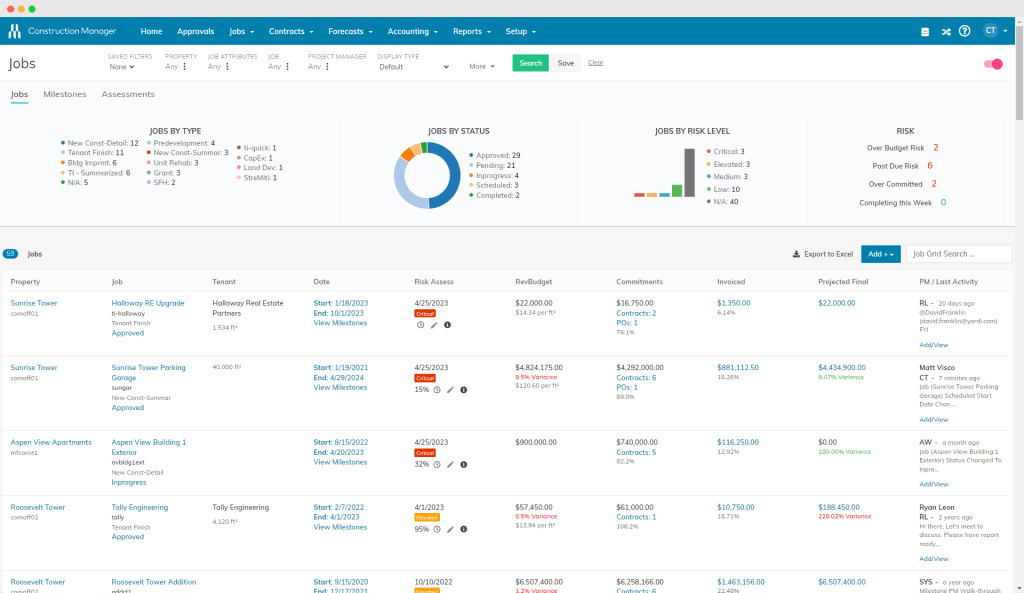Open Job Attributes filter three-dots menu

(227, 67)
